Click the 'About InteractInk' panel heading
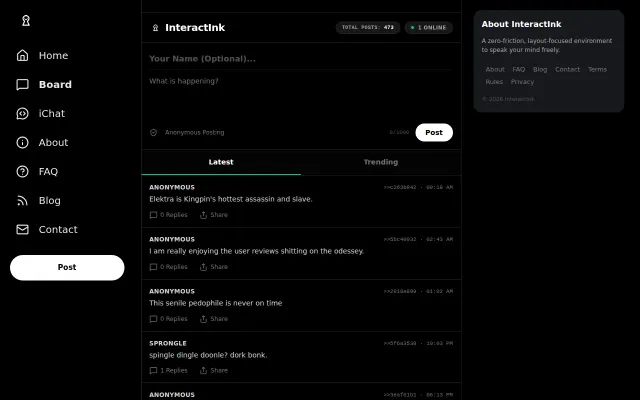Image resolution: width=640 pixels, height=400 pixels. pyautogui.click(x=521, y=24)
